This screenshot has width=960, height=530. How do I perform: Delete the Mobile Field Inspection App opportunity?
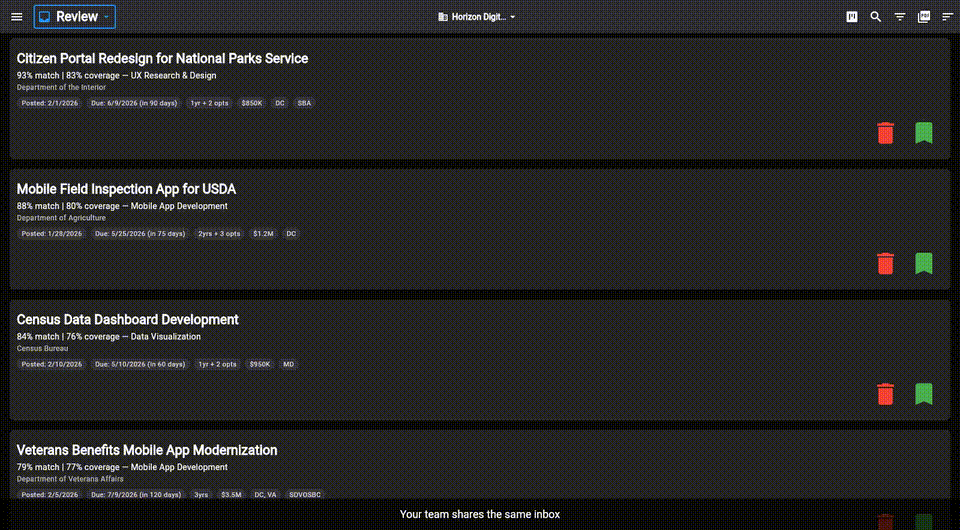tap(885, 264)
